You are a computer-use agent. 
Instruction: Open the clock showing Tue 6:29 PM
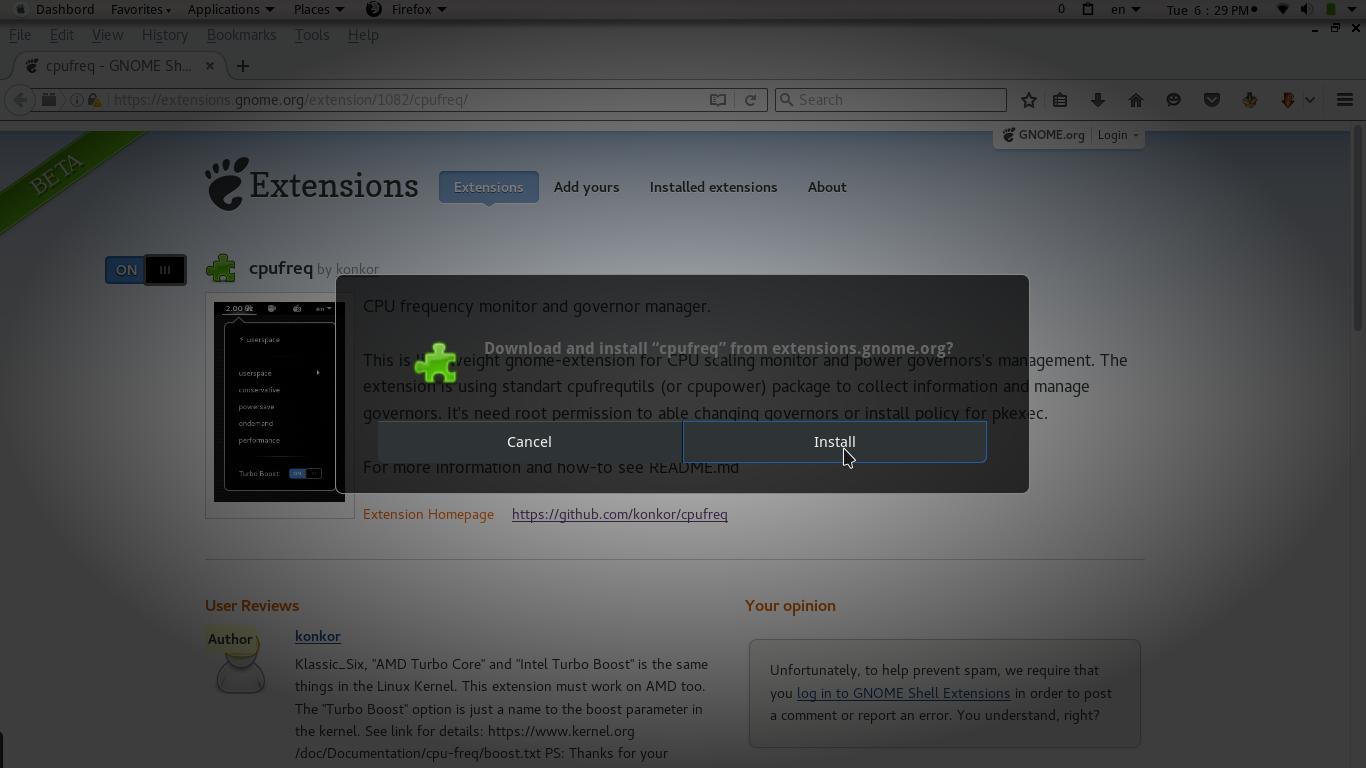[x=1211, y=9]
